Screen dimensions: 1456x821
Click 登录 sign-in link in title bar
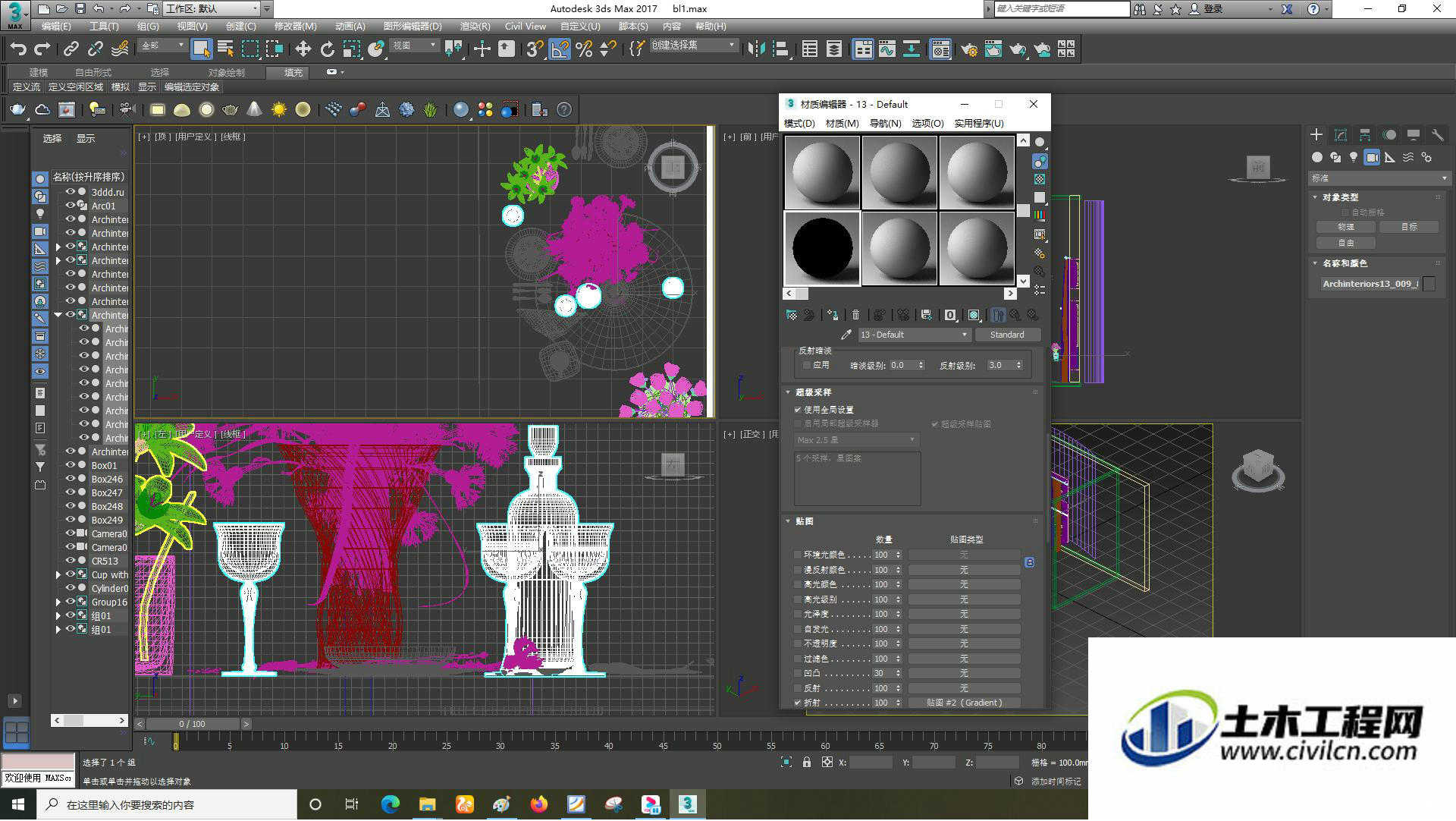coord(1213,9)
